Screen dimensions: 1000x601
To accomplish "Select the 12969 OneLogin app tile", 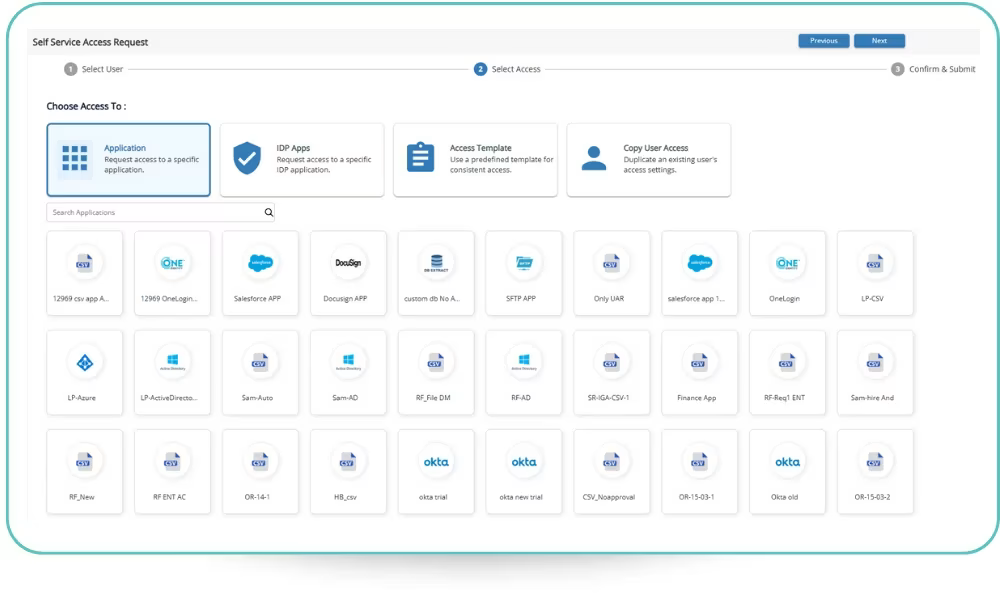I will click(172, 273).
